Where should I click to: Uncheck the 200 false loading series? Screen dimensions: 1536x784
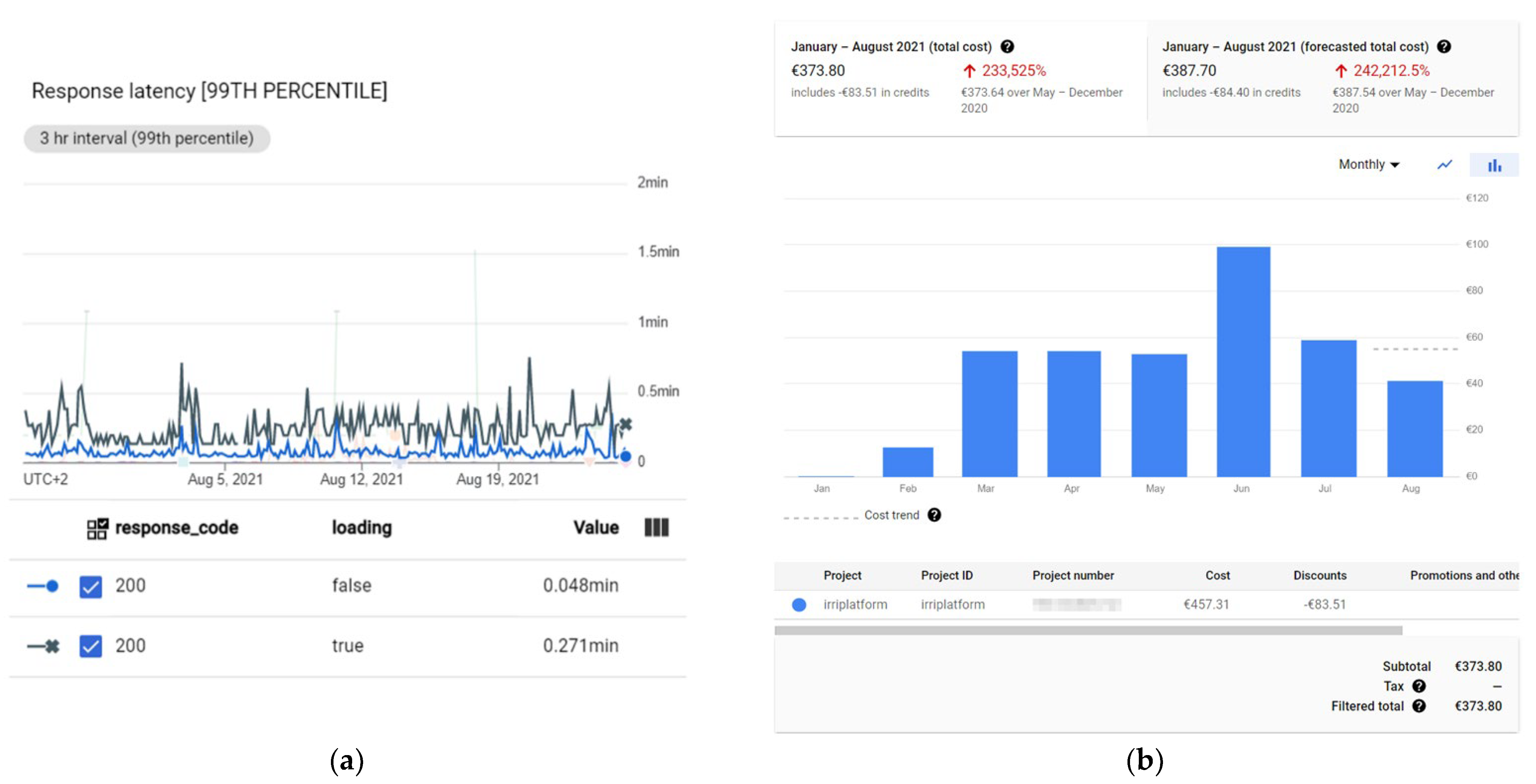tap(91, 587)
